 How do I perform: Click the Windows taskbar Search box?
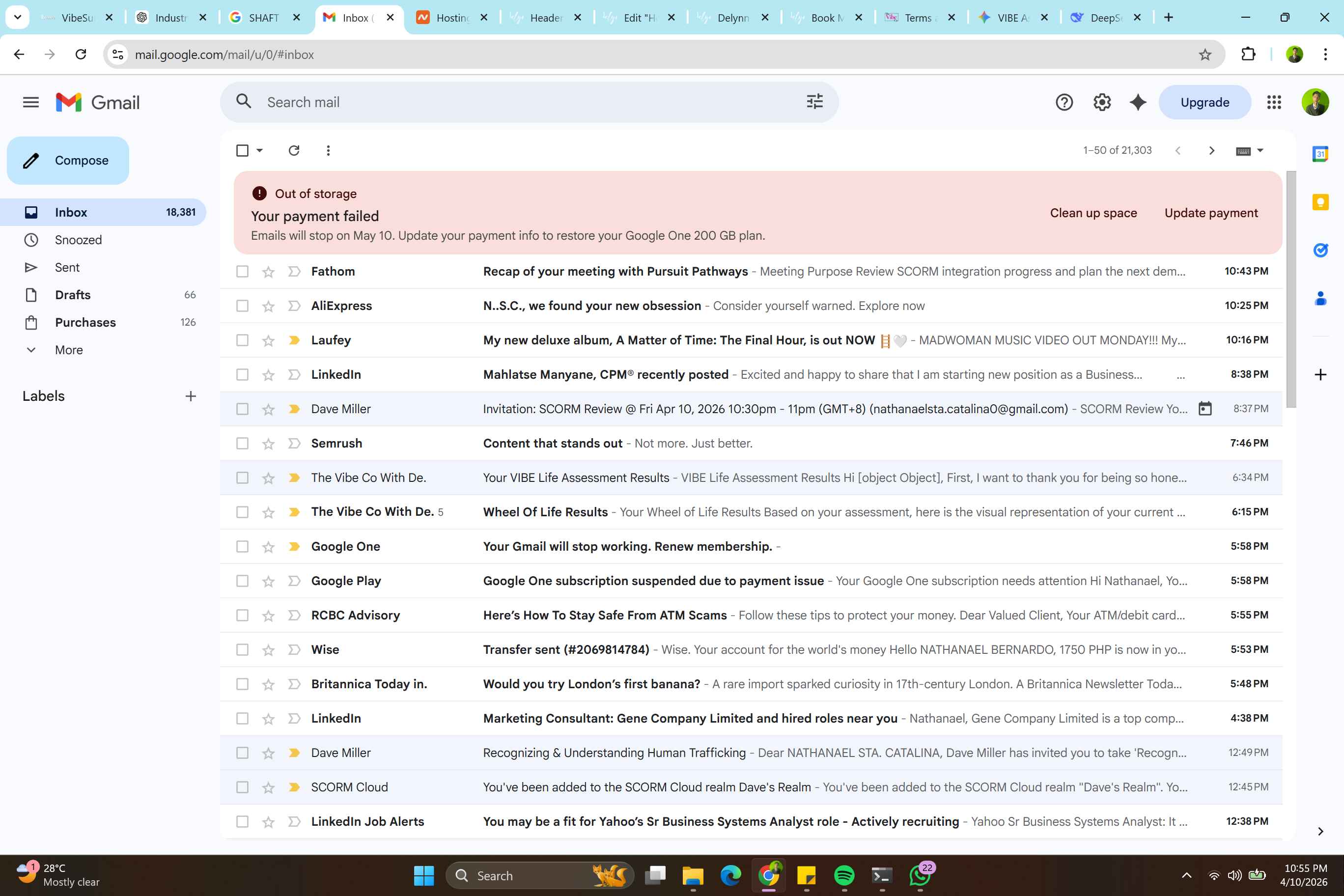tap(539, 875)
